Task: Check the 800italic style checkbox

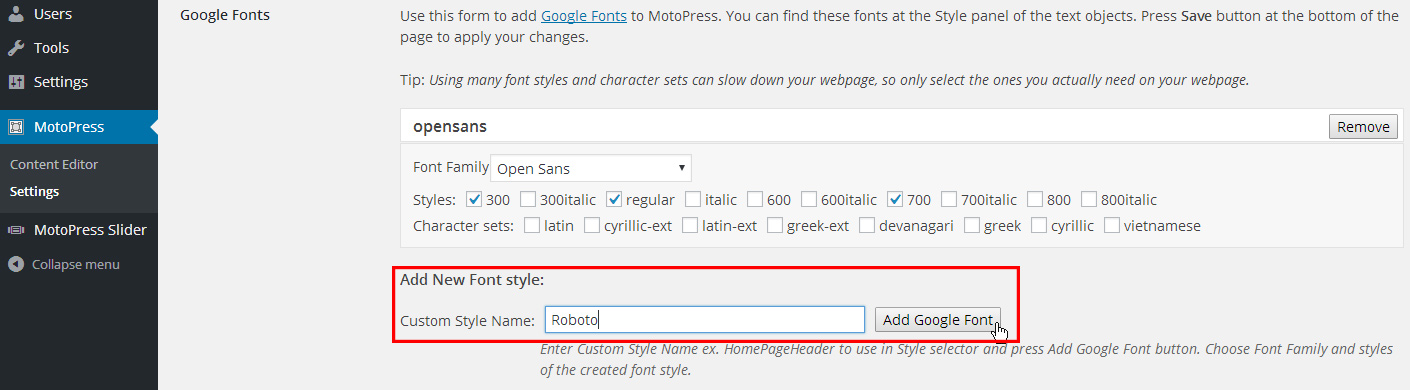Action: [x=1090, y=199]
